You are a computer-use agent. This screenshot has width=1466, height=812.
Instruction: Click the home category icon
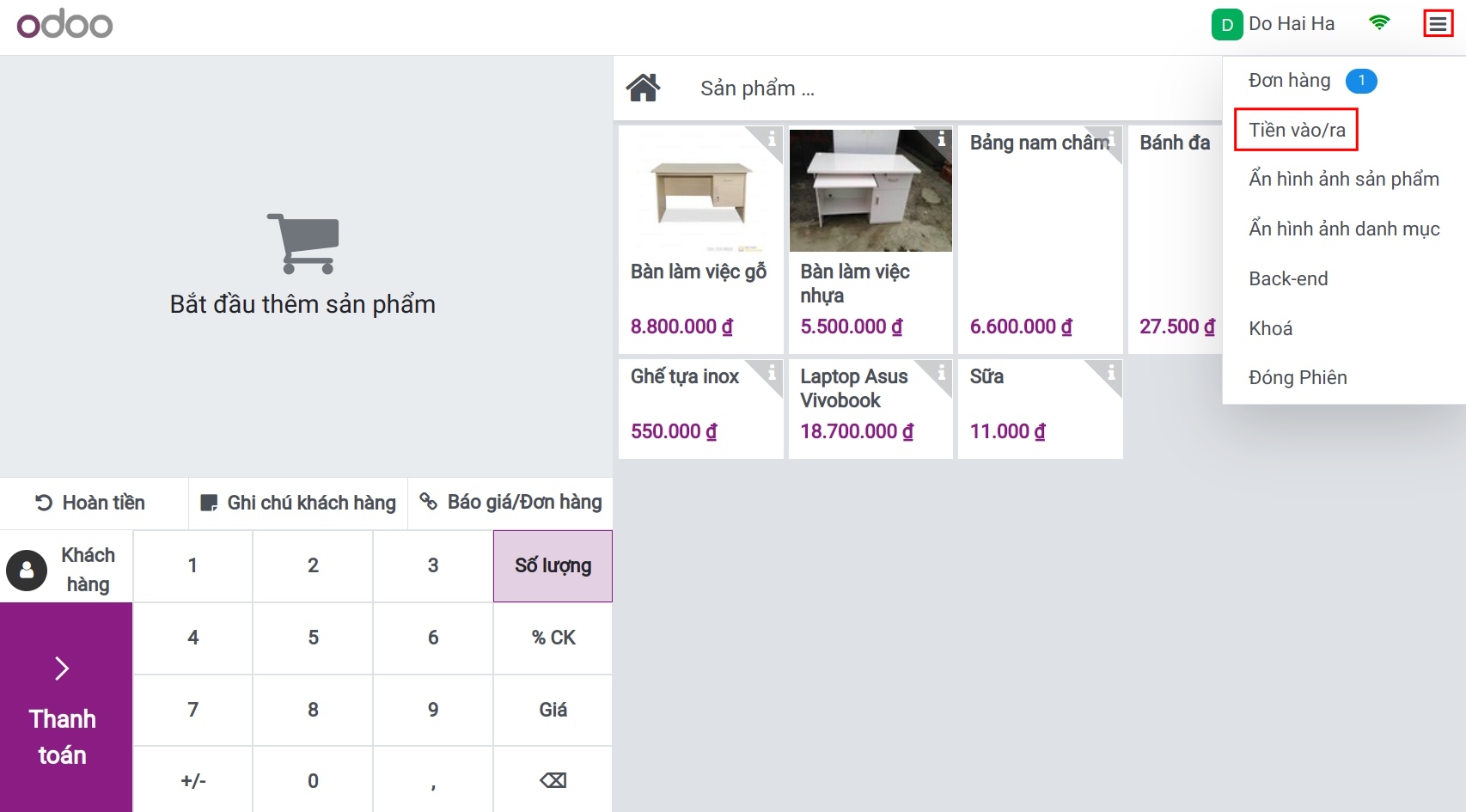point(643,88)
